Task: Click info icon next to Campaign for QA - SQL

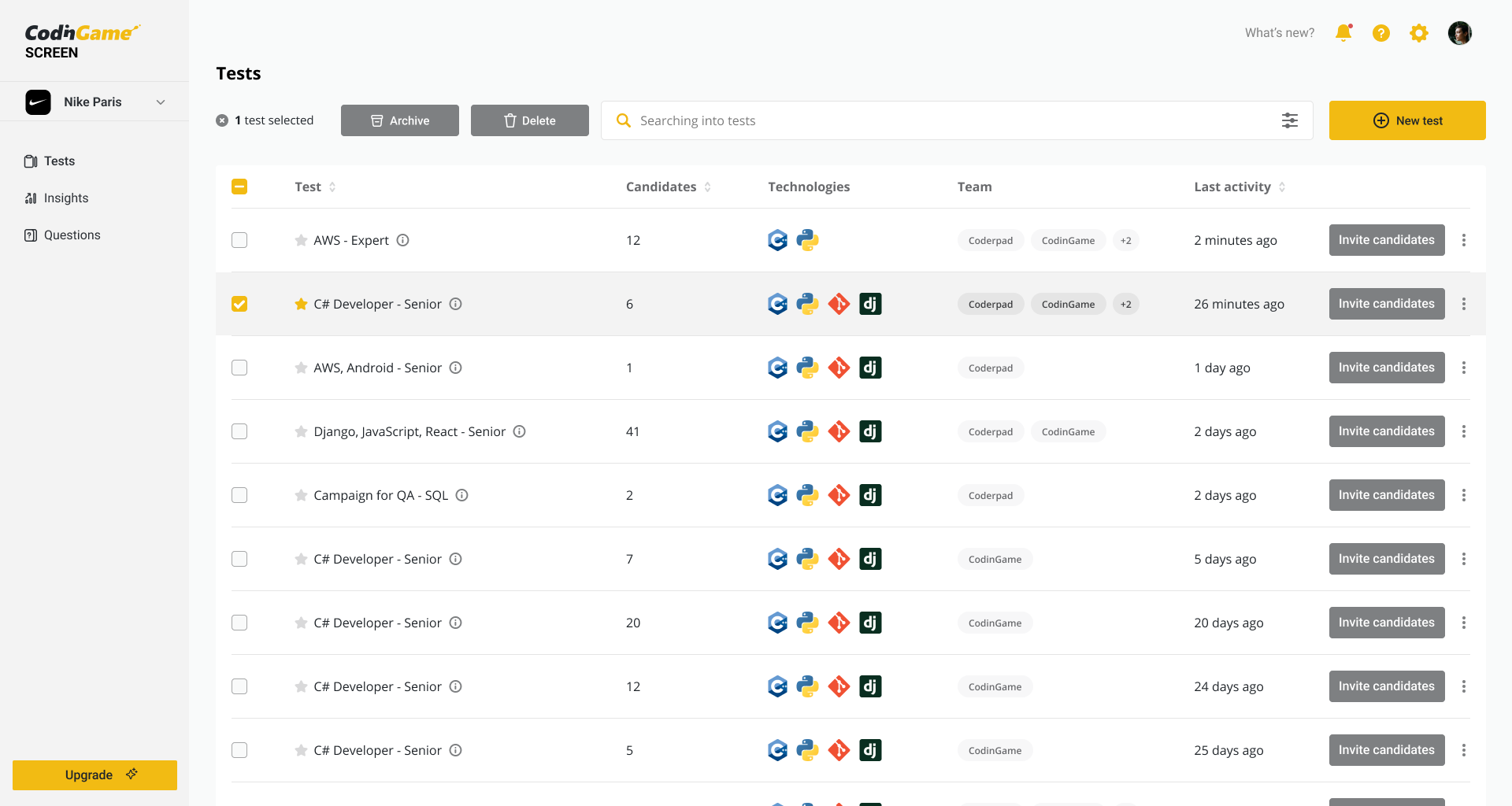Action: click(x=462, y=495)
